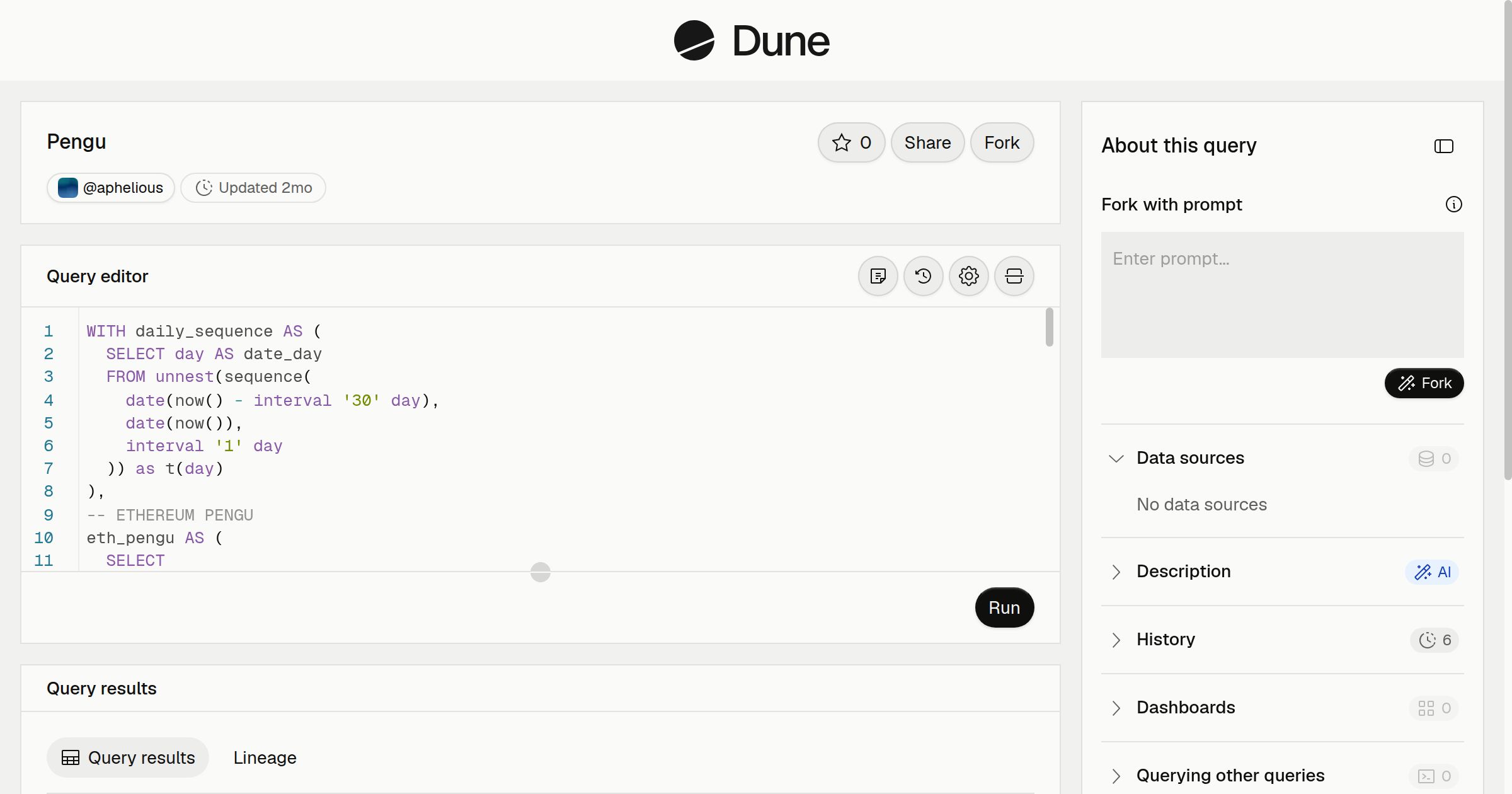
Task: Click line number 10 in editor gutter
Action: (43, 538)
